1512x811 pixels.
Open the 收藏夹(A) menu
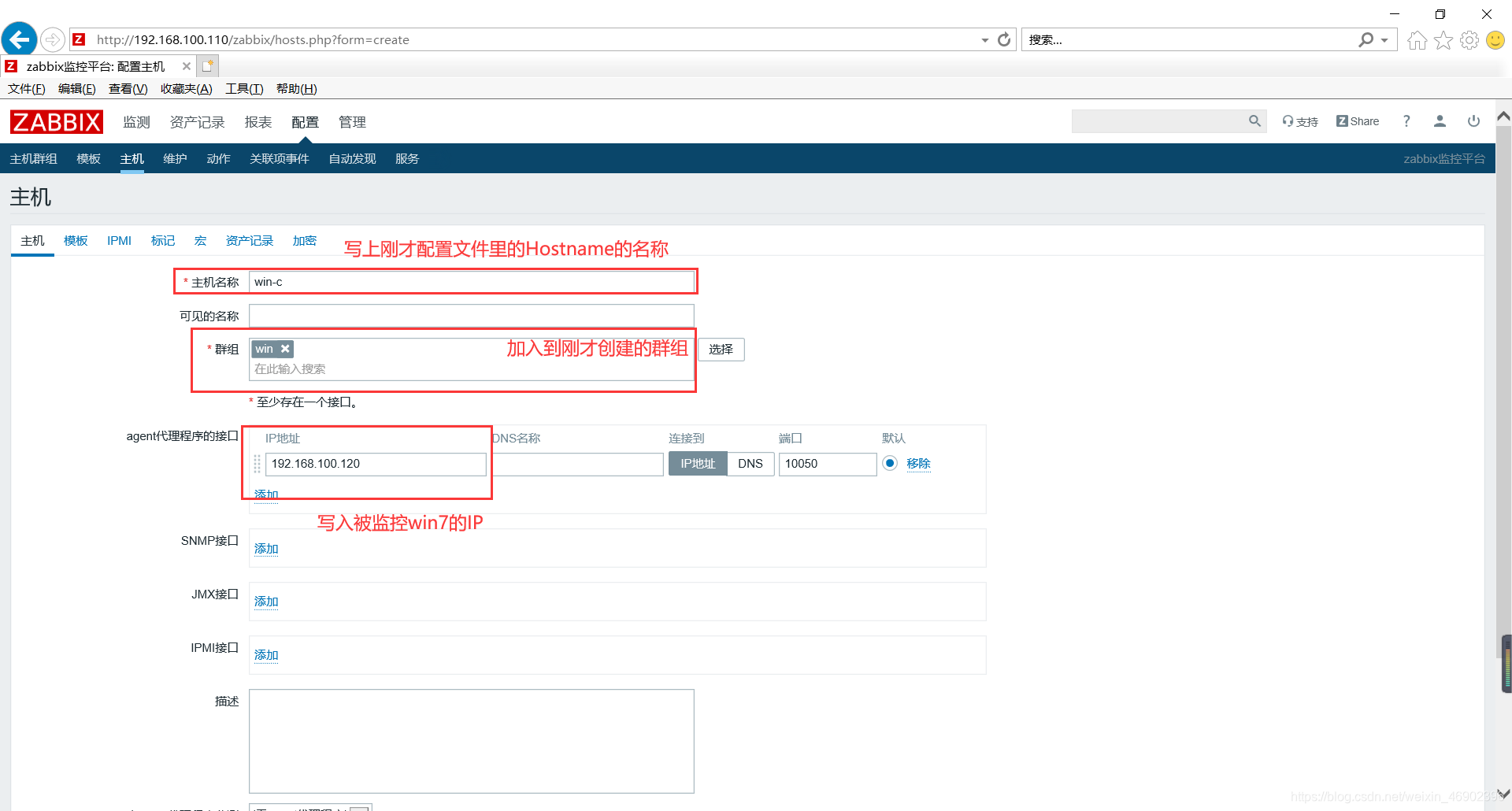coord(187,89)
